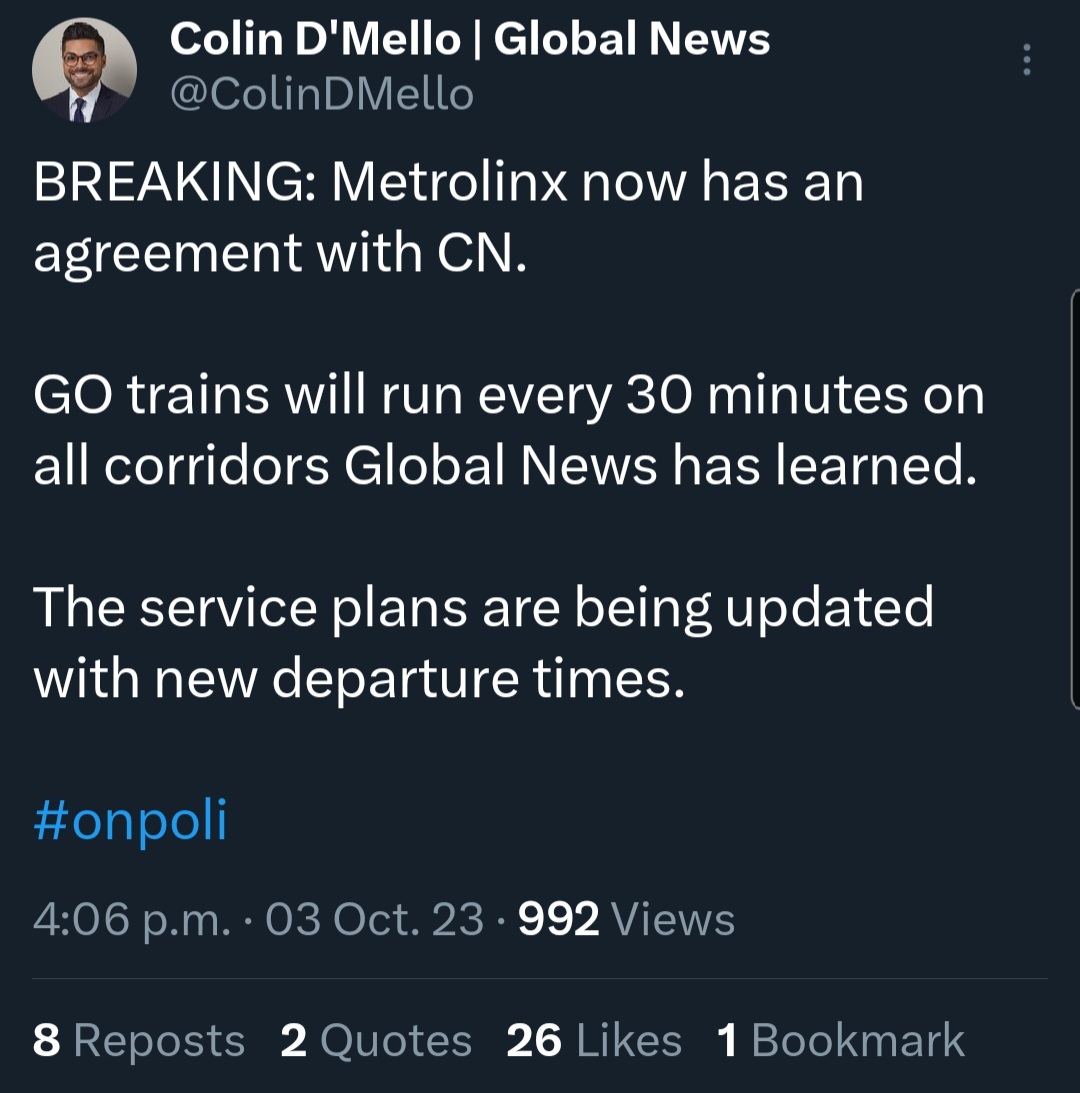Click the 4:06 p.m. timestamp
The width and height of the screenshot is (1080, 1093).
point(132,920)
